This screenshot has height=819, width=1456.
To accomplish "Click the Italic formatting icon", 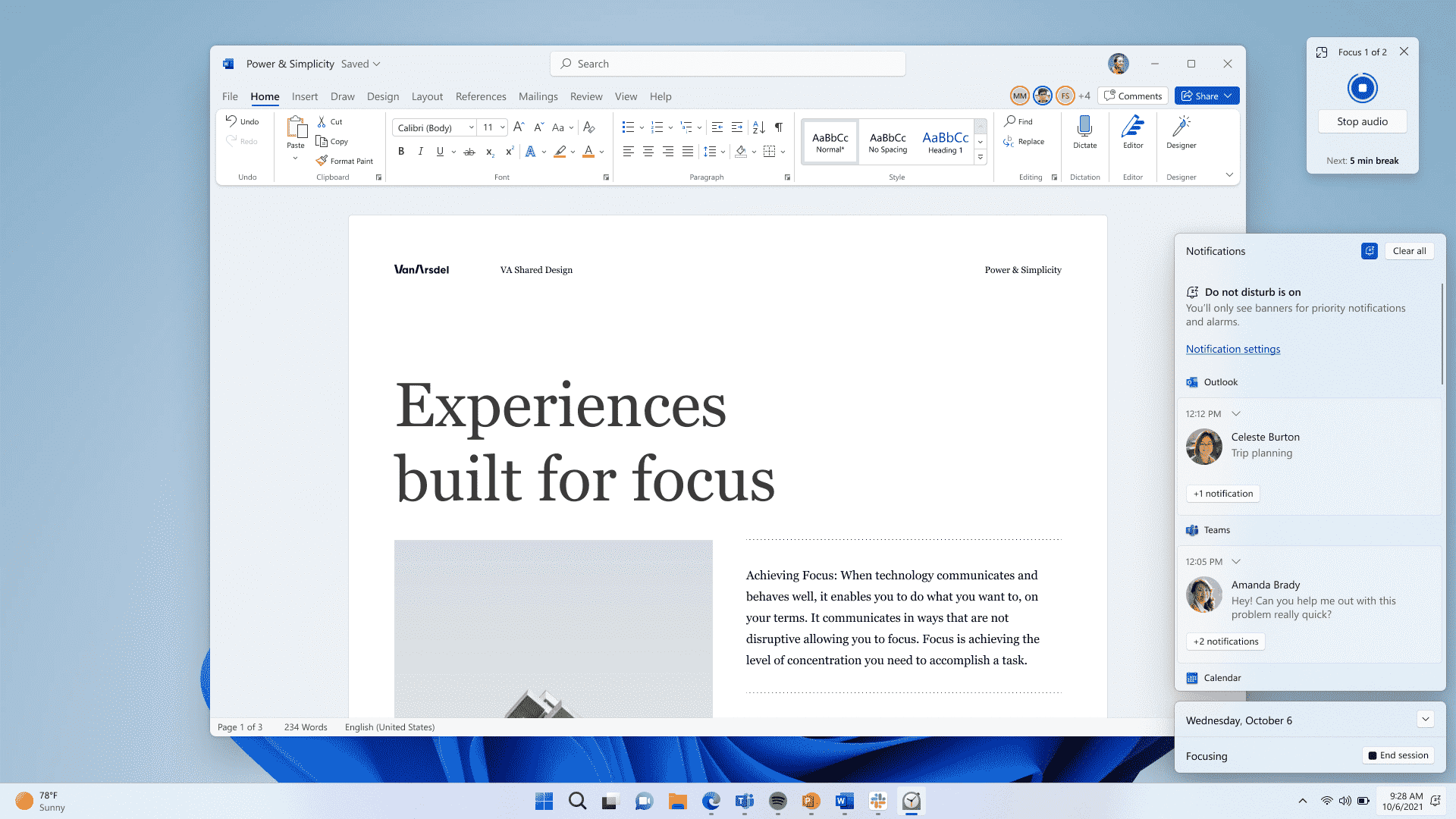I will click(x=421, y=151).
